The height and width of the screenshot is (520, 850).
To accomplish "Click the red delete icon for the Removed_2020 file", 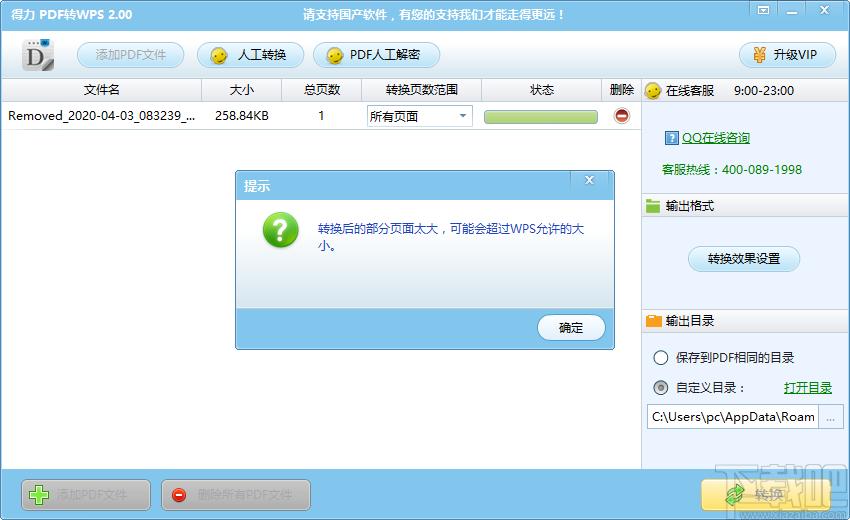I will [x=622, y=115].
